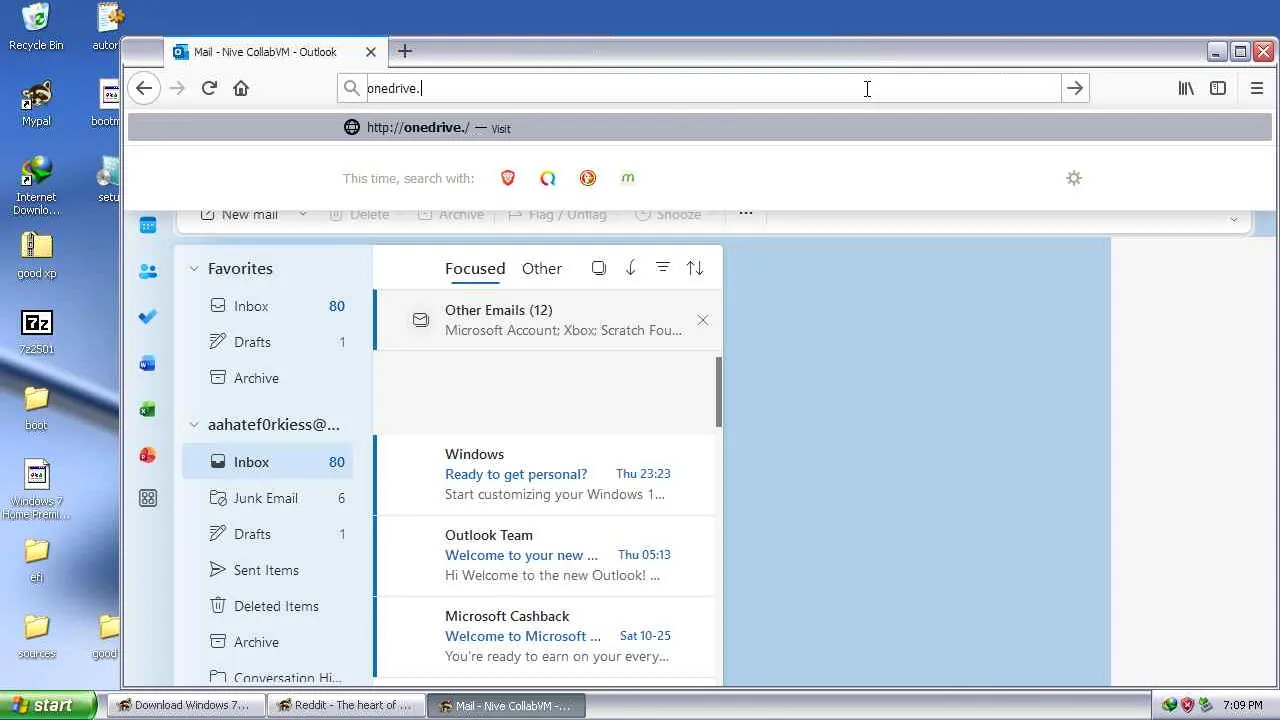The width and height of the screenshot is (1280, 720).
Task: Collapse the aahatef0rkiess@ account folders
Action: (x=194, y=425)
